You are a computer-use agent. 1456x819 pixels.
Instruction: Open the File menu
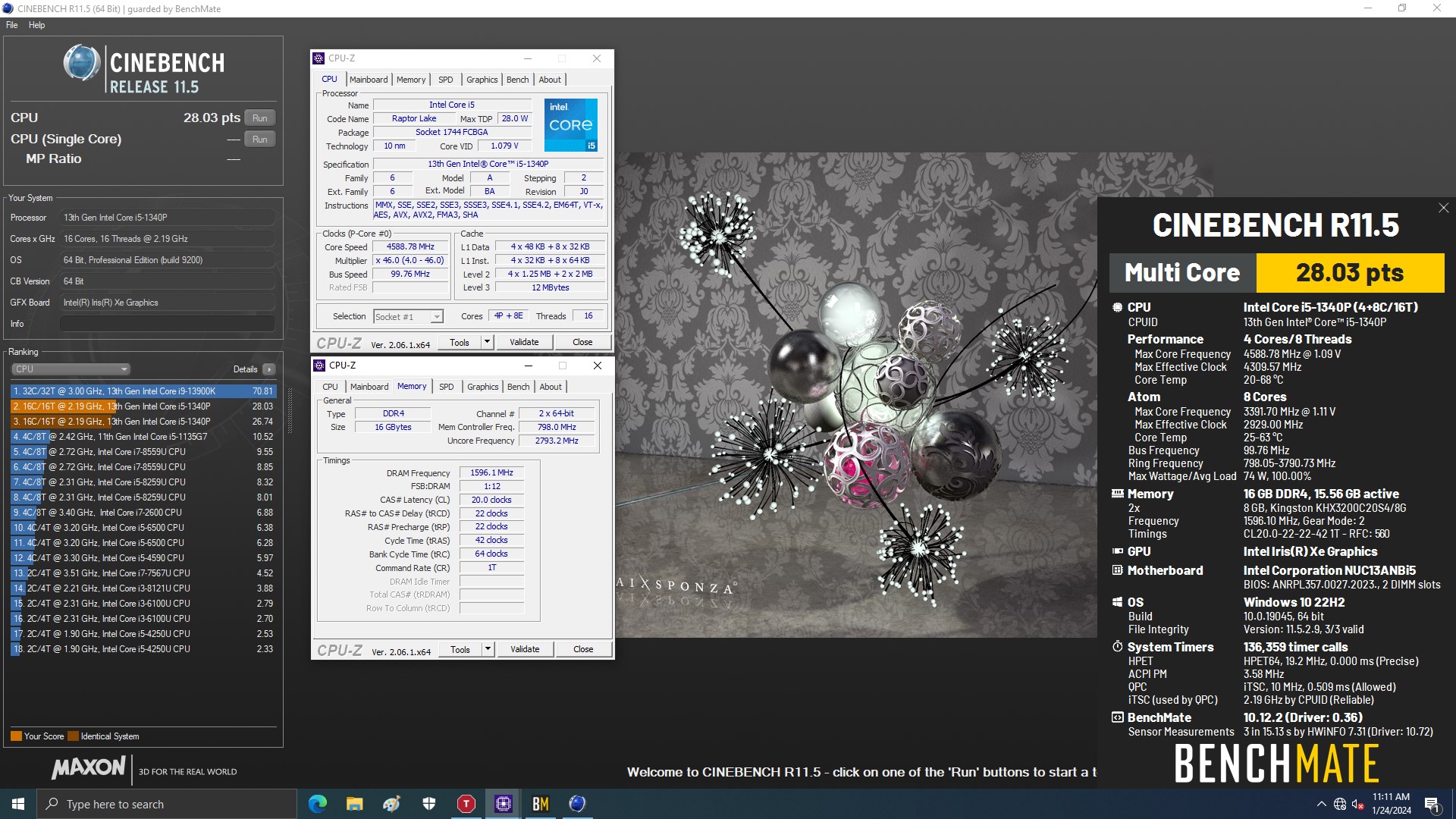pos(12,25)
